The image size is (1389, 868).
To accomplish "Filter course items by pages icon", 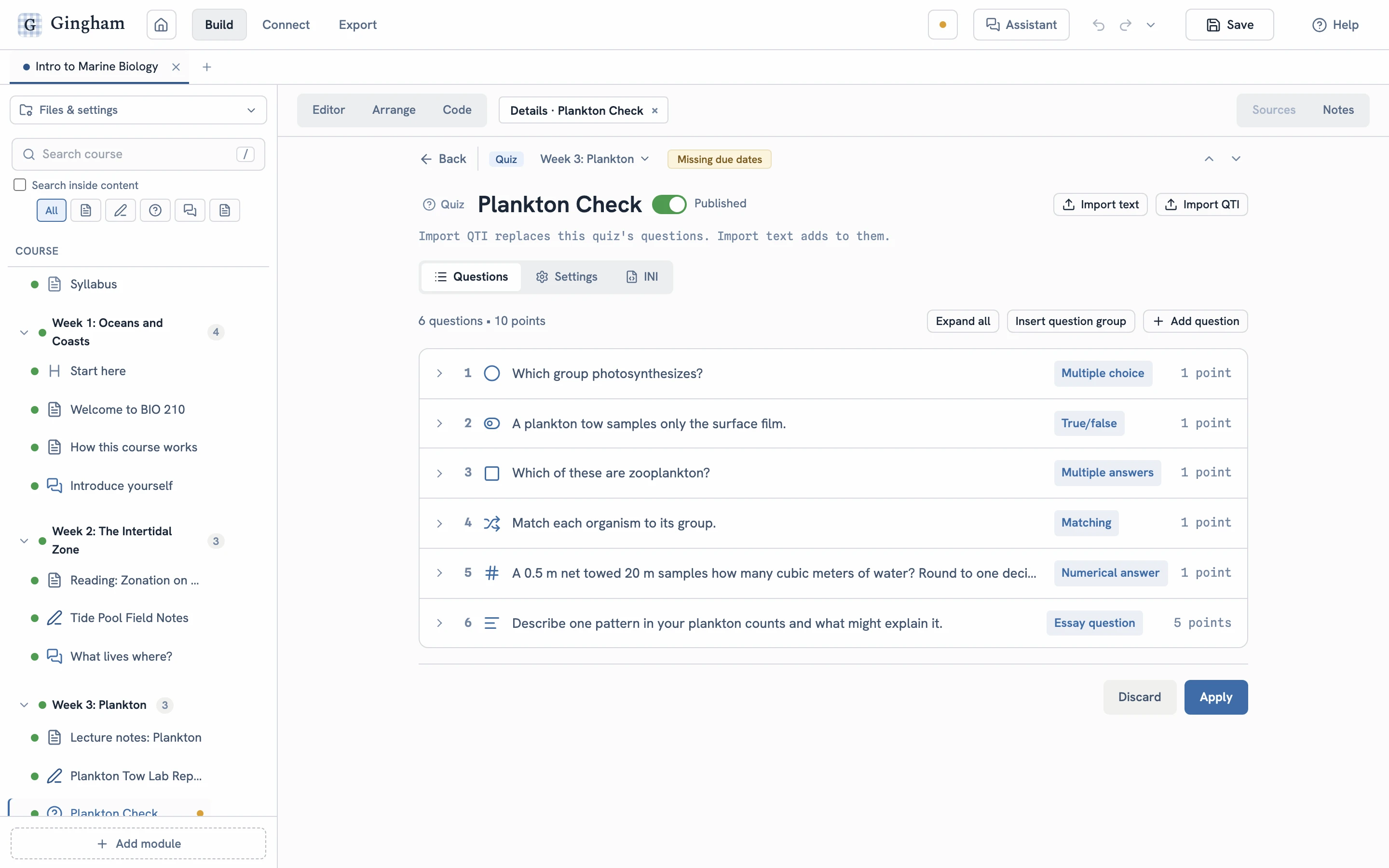I will click(x=85, y=210).
